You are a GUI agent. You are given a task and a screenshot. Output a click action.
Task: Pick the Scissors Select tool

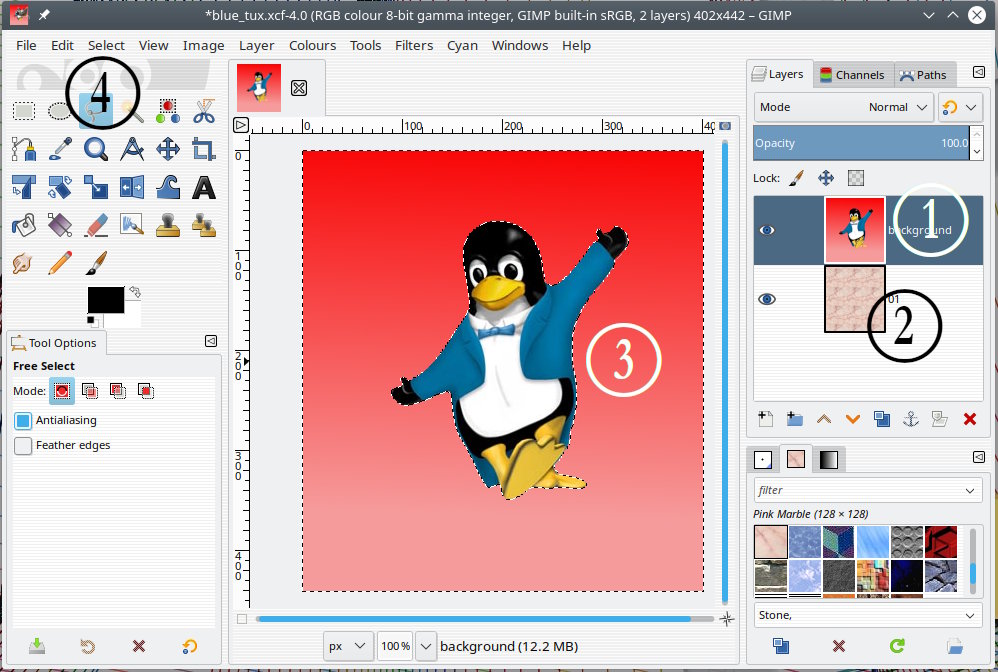pyautogui.click(x=204, y=111)
